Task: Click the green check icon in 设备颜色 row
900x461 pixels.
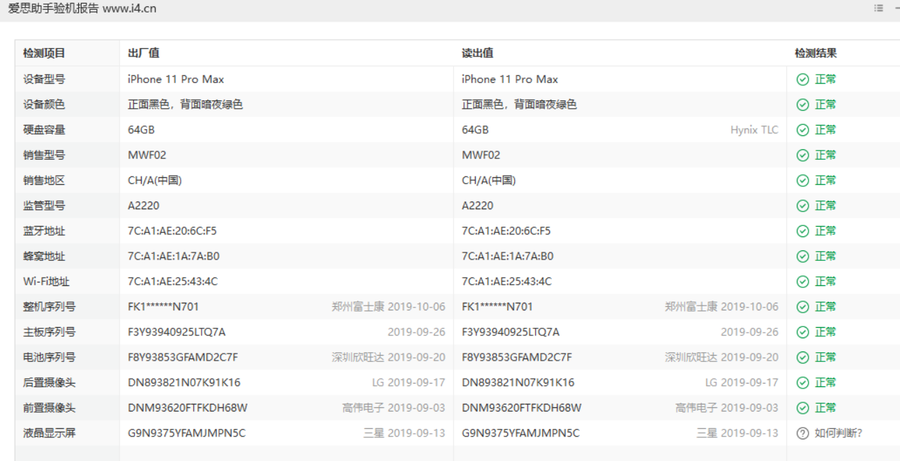Action: 802,104
